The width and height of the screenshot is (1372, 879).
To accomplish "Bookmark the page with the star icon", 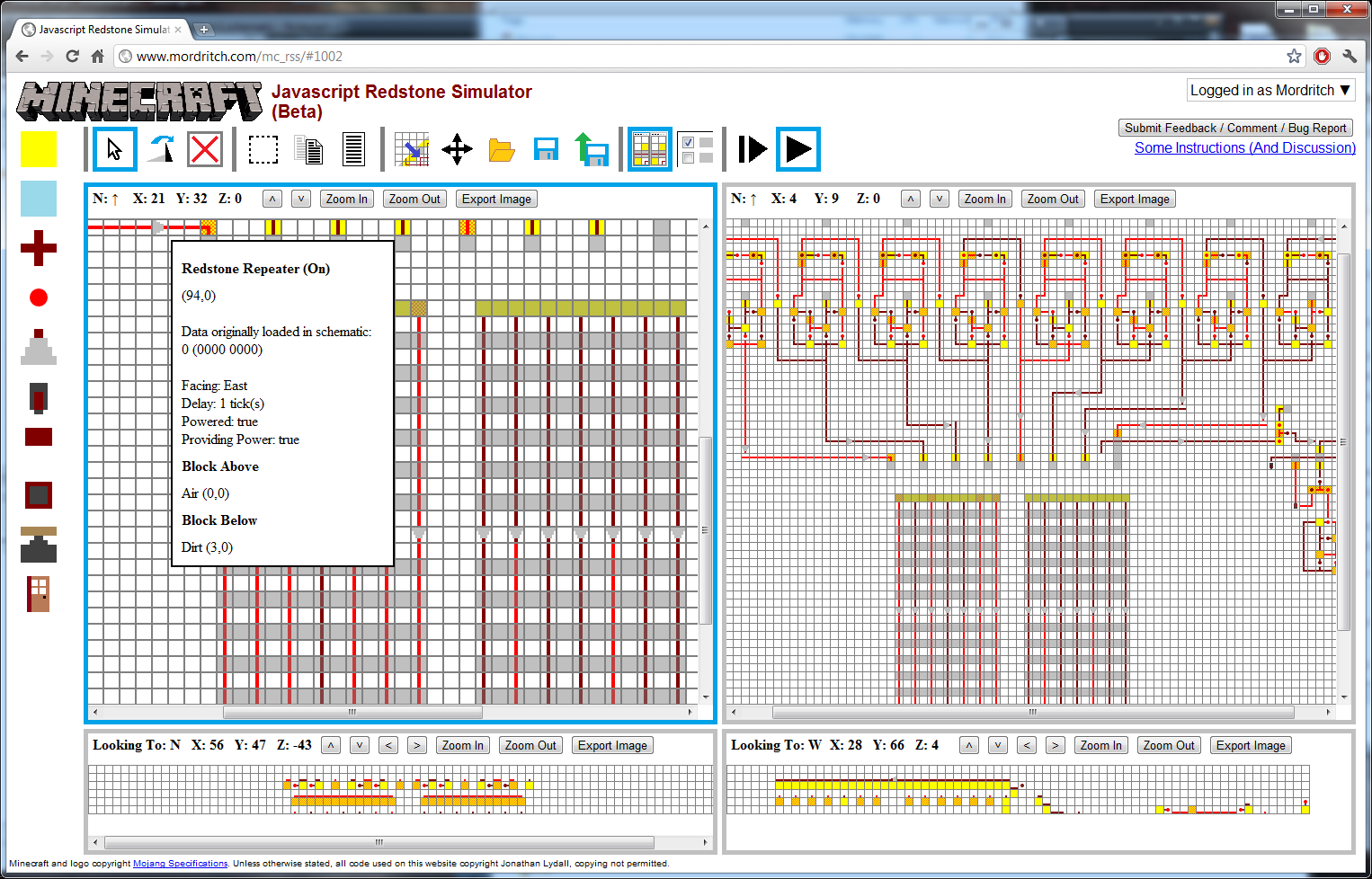I will point(1294,56).
